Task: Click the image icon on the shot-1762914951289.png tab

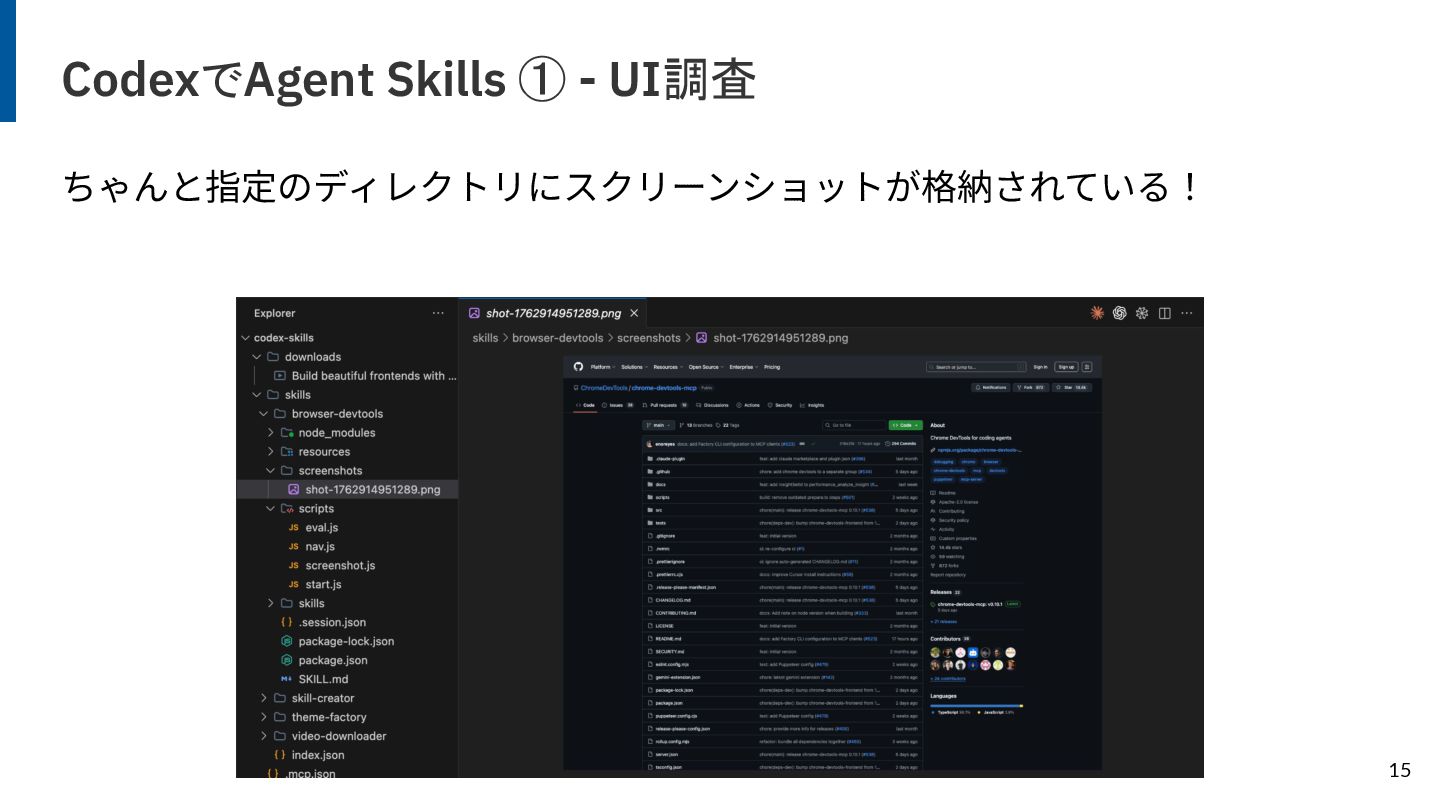Action: coord(475,313)
